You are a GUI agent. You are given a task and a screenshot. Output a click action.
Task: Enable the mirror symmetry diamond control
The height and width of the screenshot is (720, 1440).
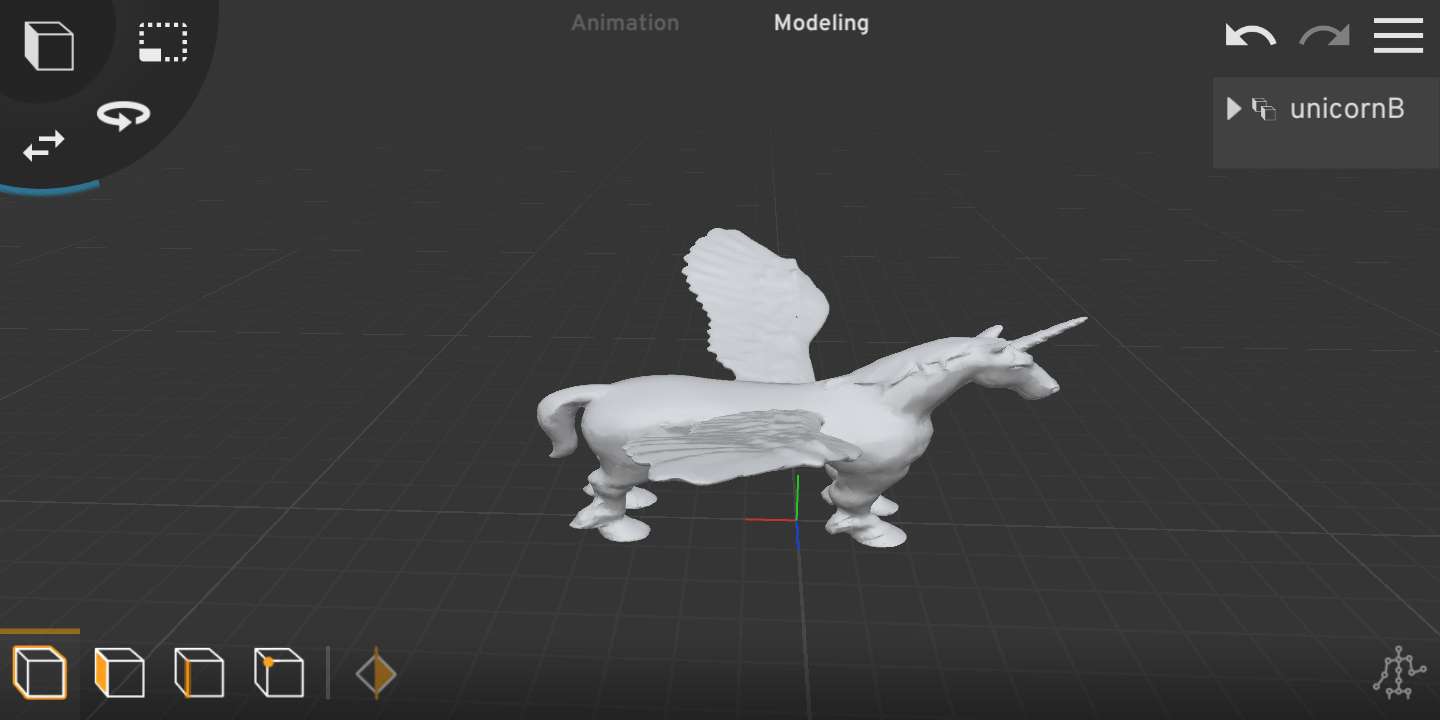pos(375,673)
